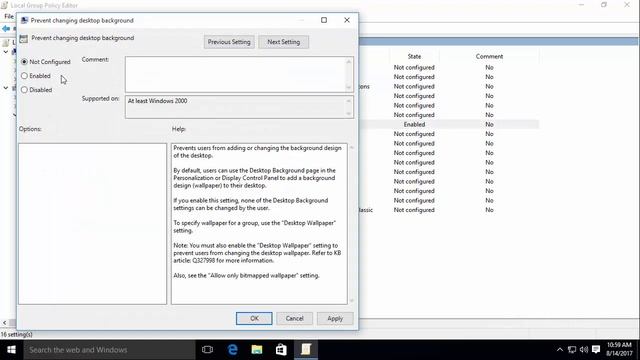Go to Previous Setting
The height and width of the screenshot is (360, 640).
[229, 42]
